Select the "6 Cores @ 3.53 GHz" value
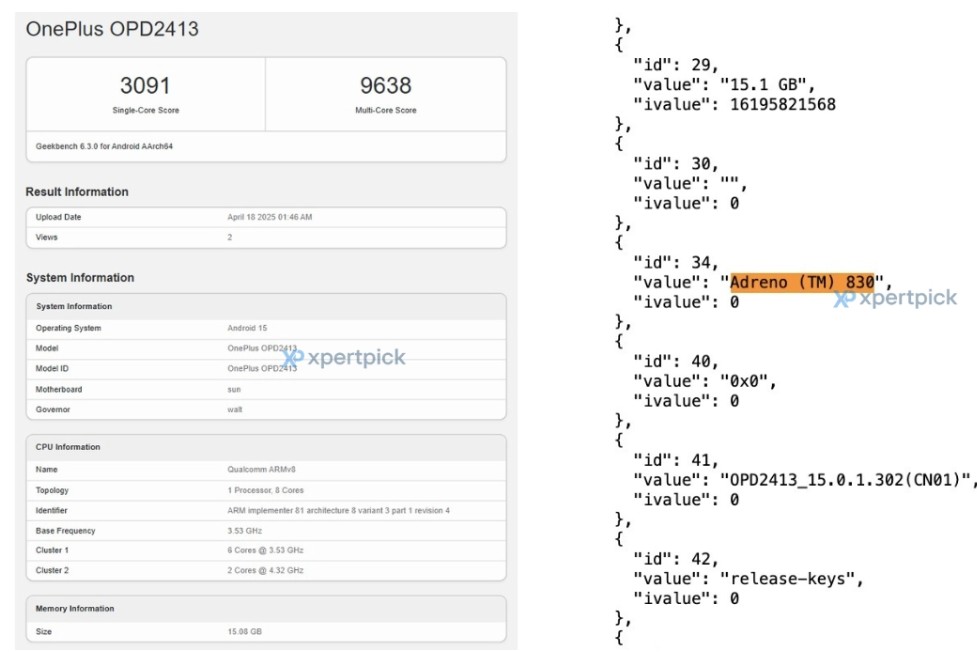The width and height of the screenshot is (977, 652). 265,550
